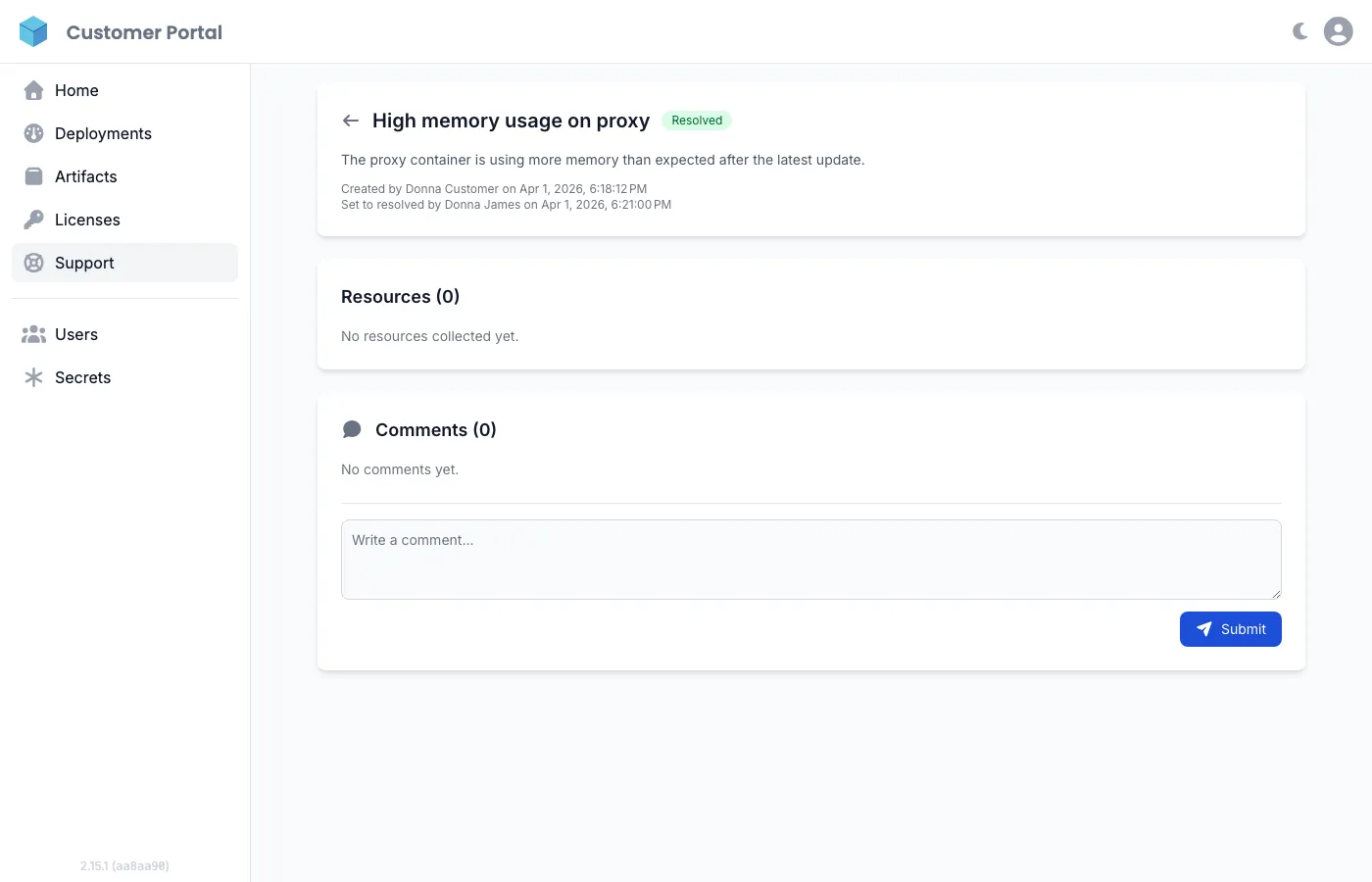1372x882 pixels.
Task: Select the Secrets asterisk icon
Action: (x=33, y=377)
